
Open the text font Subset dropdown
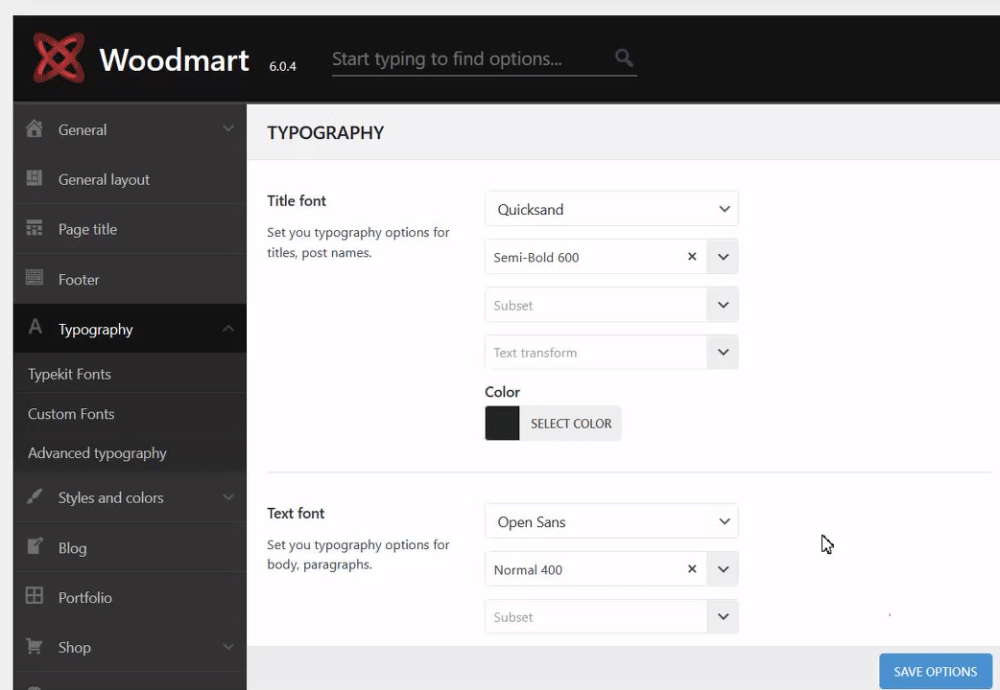[612, 617]
